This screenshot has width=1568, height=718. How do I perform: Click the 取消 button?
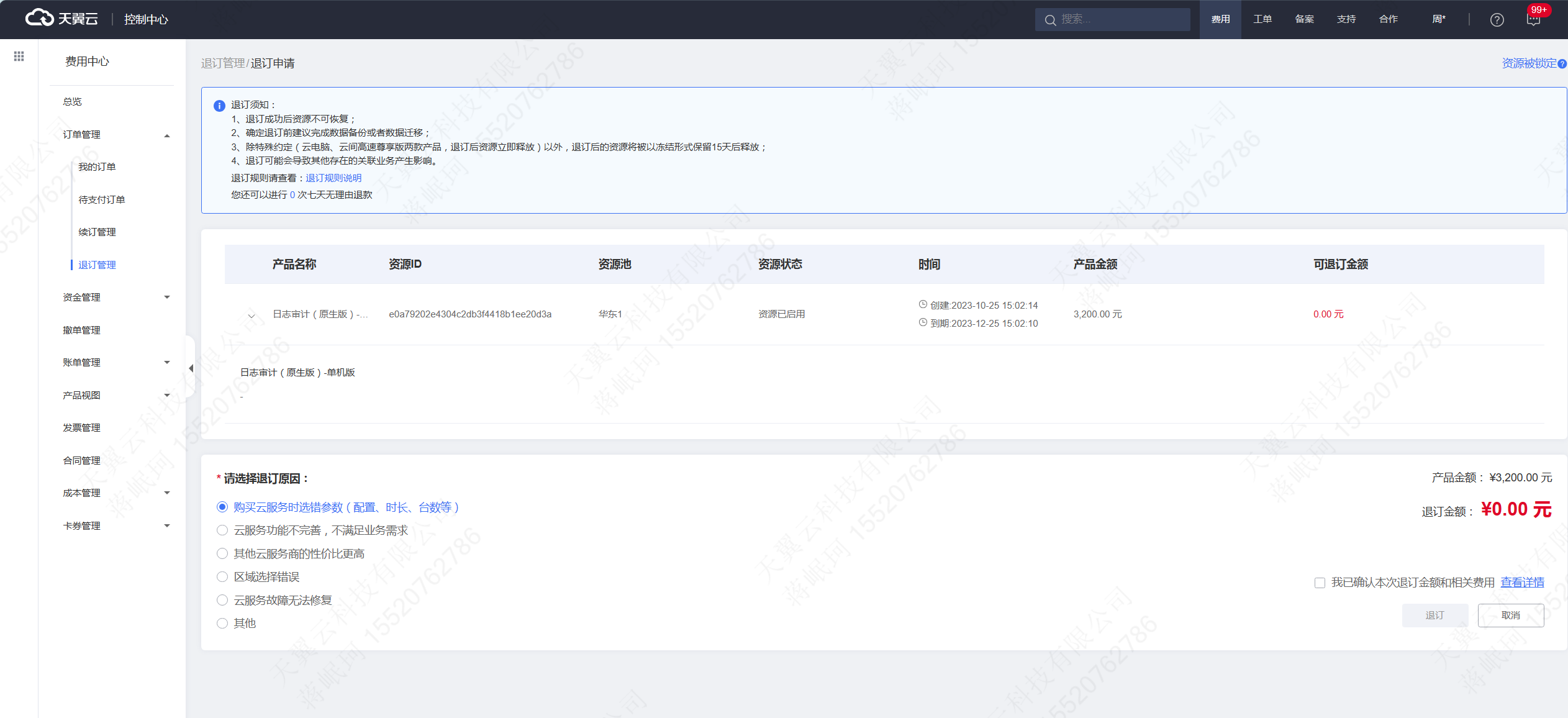(x=1511, y=615)
